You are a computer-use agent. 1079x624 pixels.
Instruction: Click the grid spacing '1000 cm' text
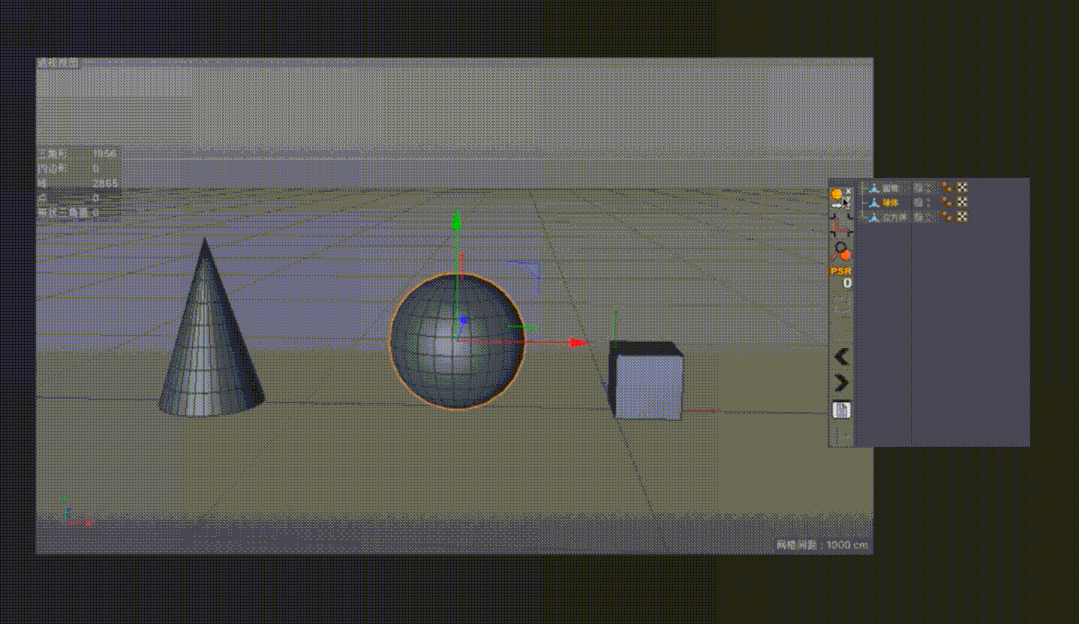click(847, 544)
